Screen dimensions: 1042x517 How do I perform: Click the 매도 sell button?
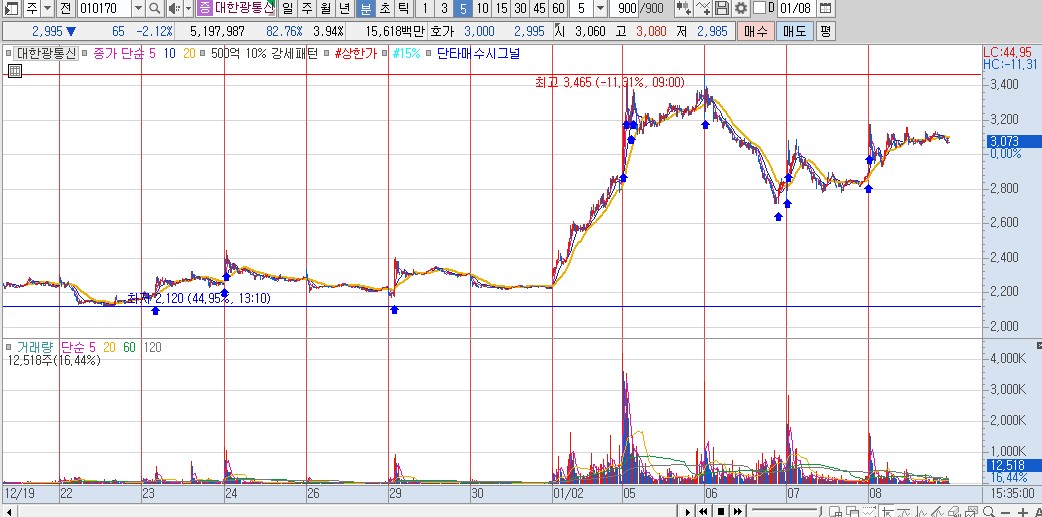click(x=794, y=31)
